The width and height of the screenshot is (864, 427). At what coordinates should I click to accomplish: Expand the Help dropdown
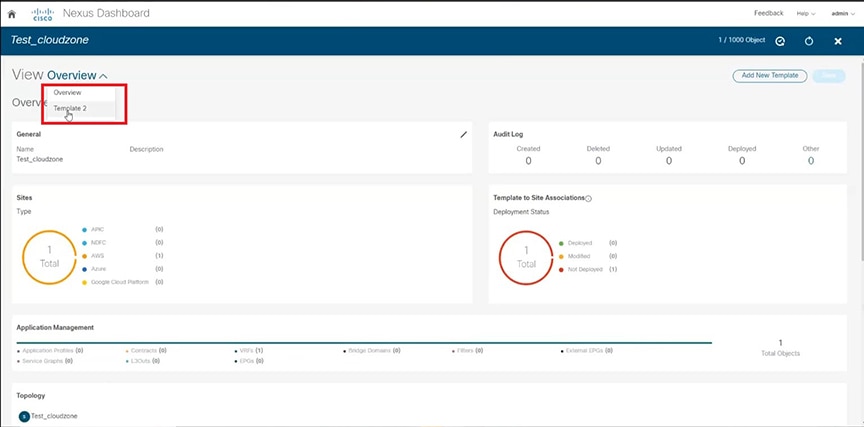click(806, 14)
